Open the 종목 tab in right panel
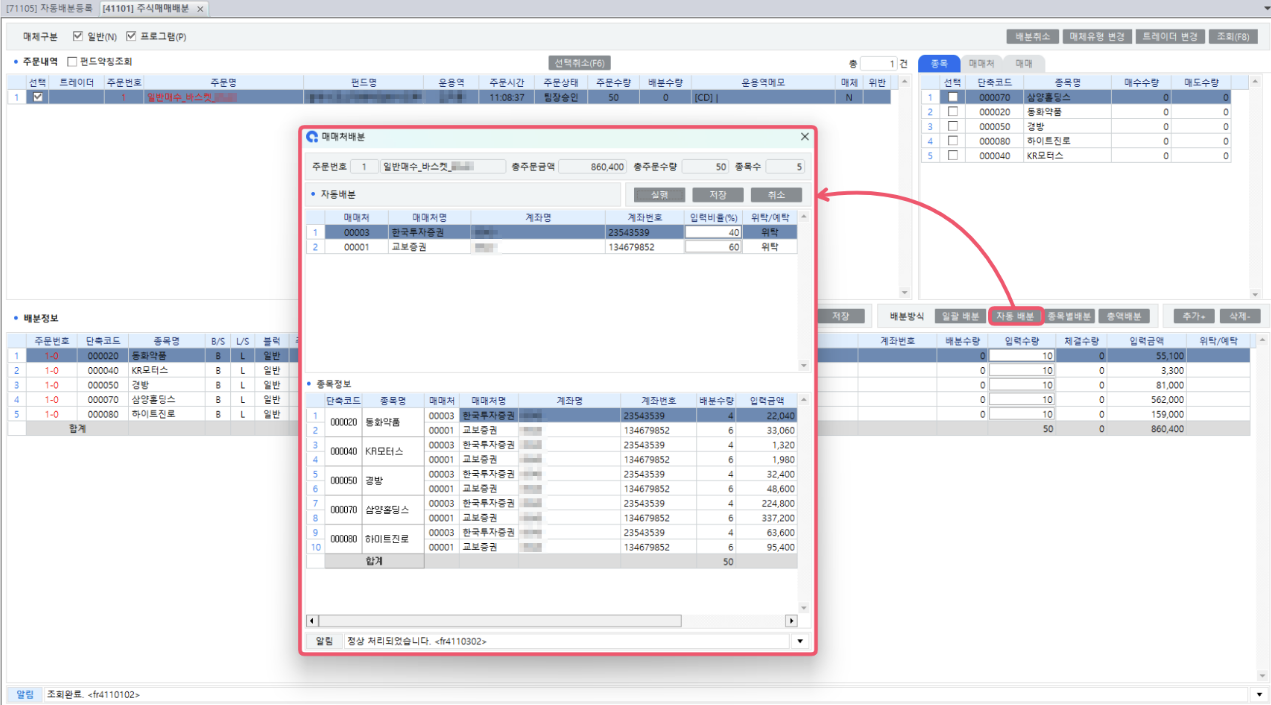This screenshot has width=1271, height=705. (x=939, y=62)
